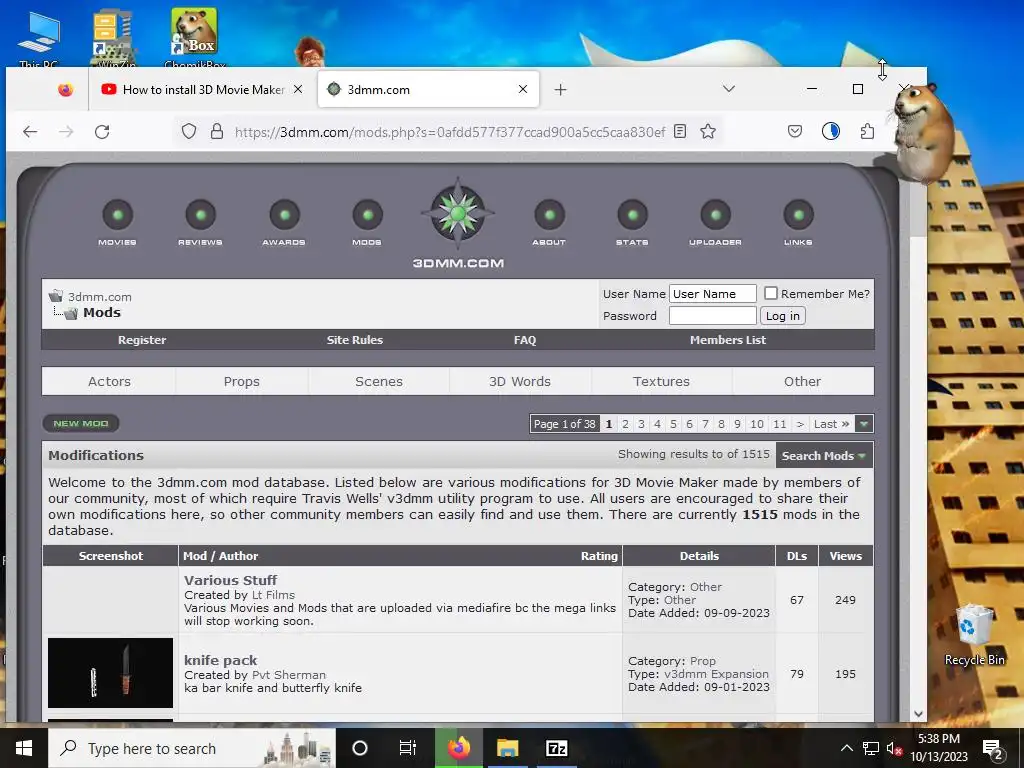The image size is (1024, 768).
Task: Select the Scenes category tab
Action: pyautogui.click(x=379, y=381)
